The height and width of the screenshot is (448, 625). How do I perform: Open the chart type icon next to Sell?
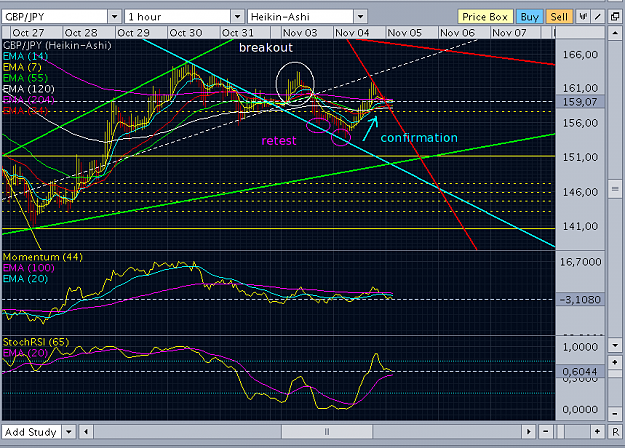pyautogui.click(x=583, y=17)
